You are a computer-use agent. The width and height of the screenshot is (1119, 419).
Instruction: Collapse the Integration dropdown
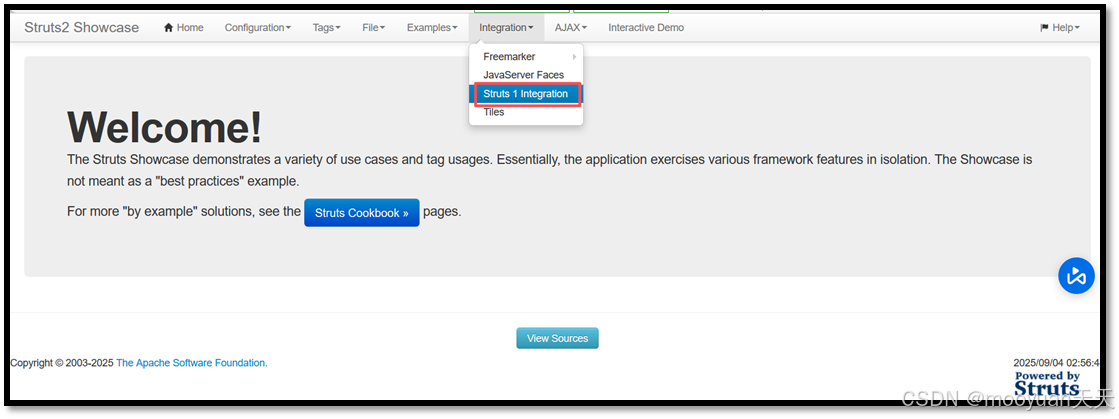506,28
